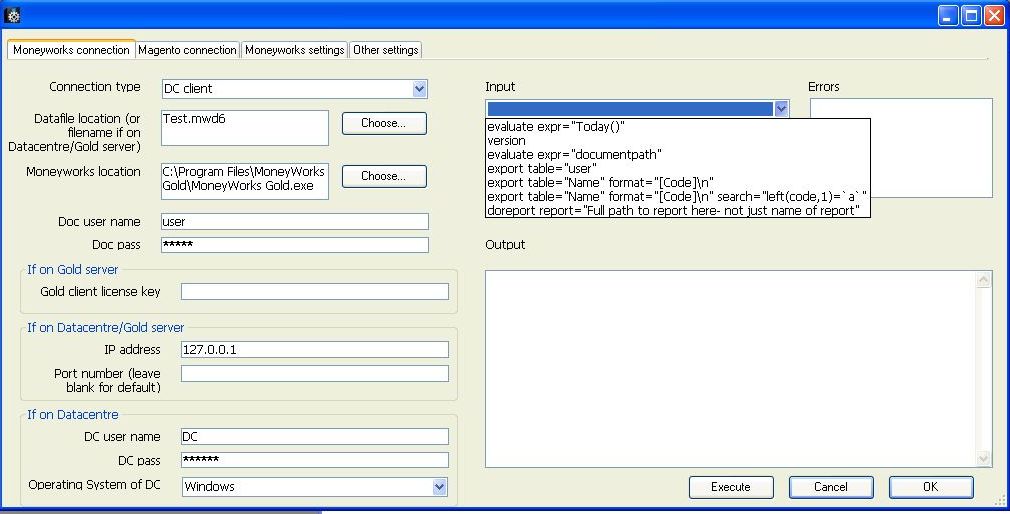Click the Datafile location text box
The width and height of the screenshot is (1010, 514).
click(245, 128)
